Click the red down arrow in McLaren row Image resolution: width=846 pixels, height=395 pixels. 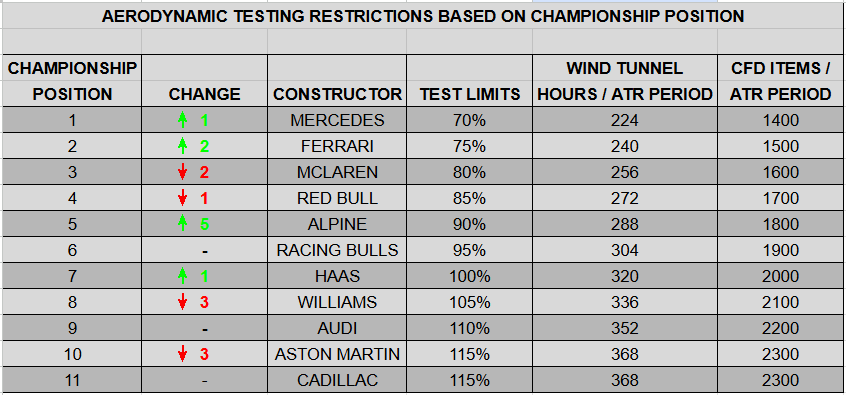[182, 172]
